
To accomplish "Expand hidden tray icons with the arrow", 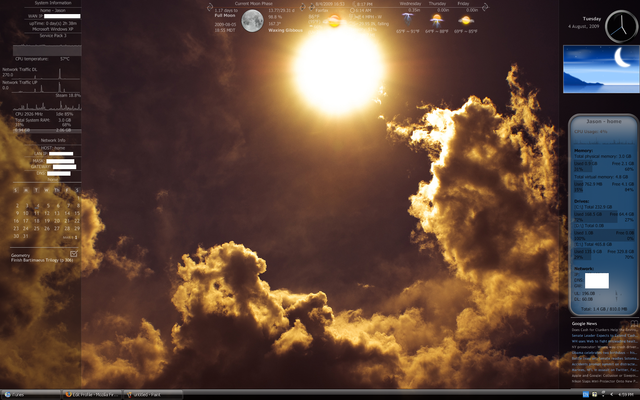I will pos(611,394).
